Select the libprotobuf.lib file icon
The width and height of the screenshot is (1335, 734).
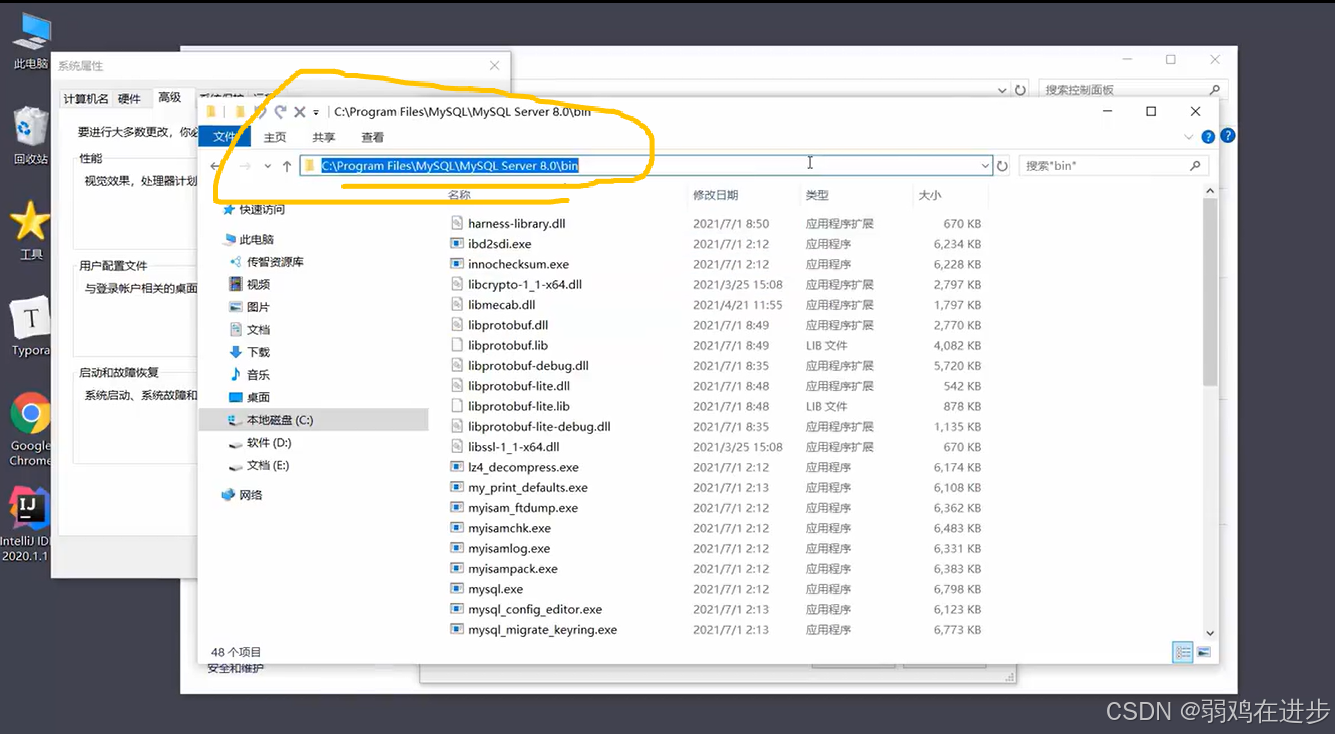[457, 345]
